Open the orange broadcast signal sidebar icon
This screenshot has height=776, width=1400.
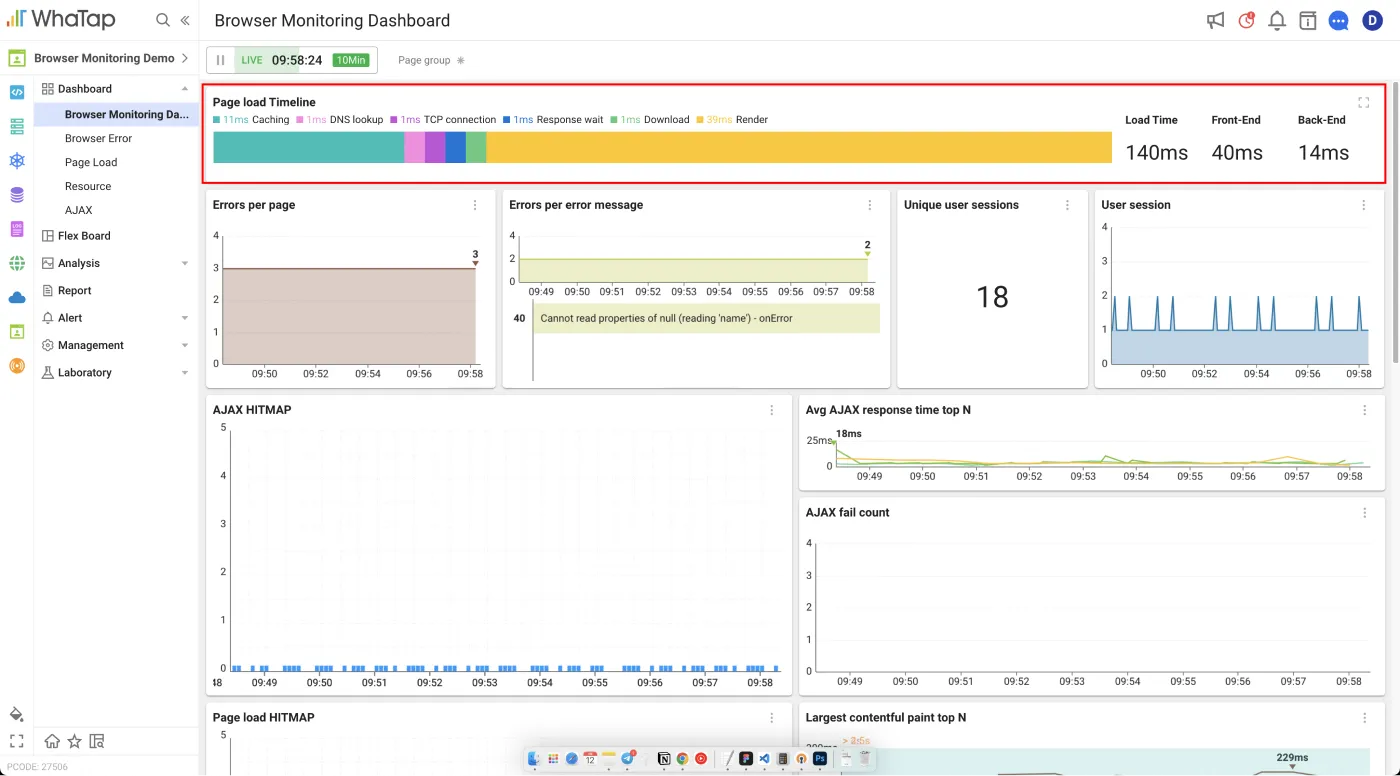[16, 365]
